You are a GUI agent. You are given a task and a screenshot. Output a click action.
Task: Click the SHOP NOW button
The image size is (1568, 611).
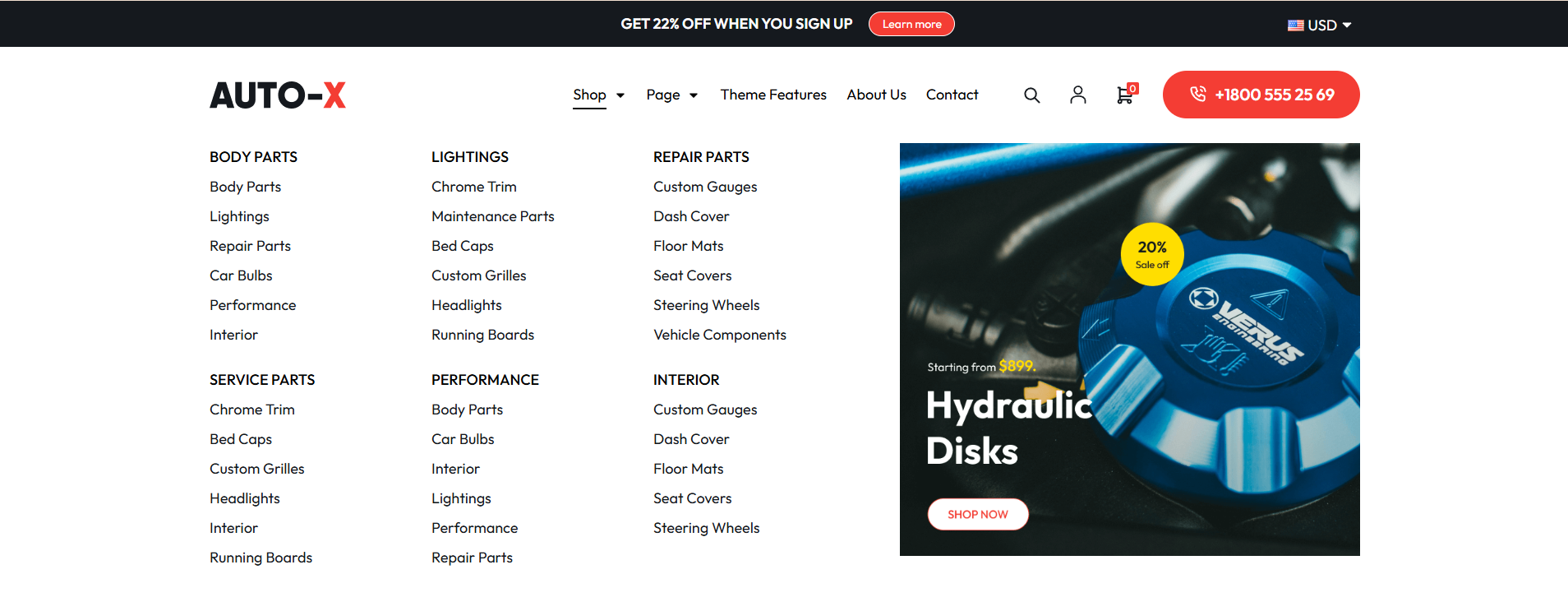[978, 514]
